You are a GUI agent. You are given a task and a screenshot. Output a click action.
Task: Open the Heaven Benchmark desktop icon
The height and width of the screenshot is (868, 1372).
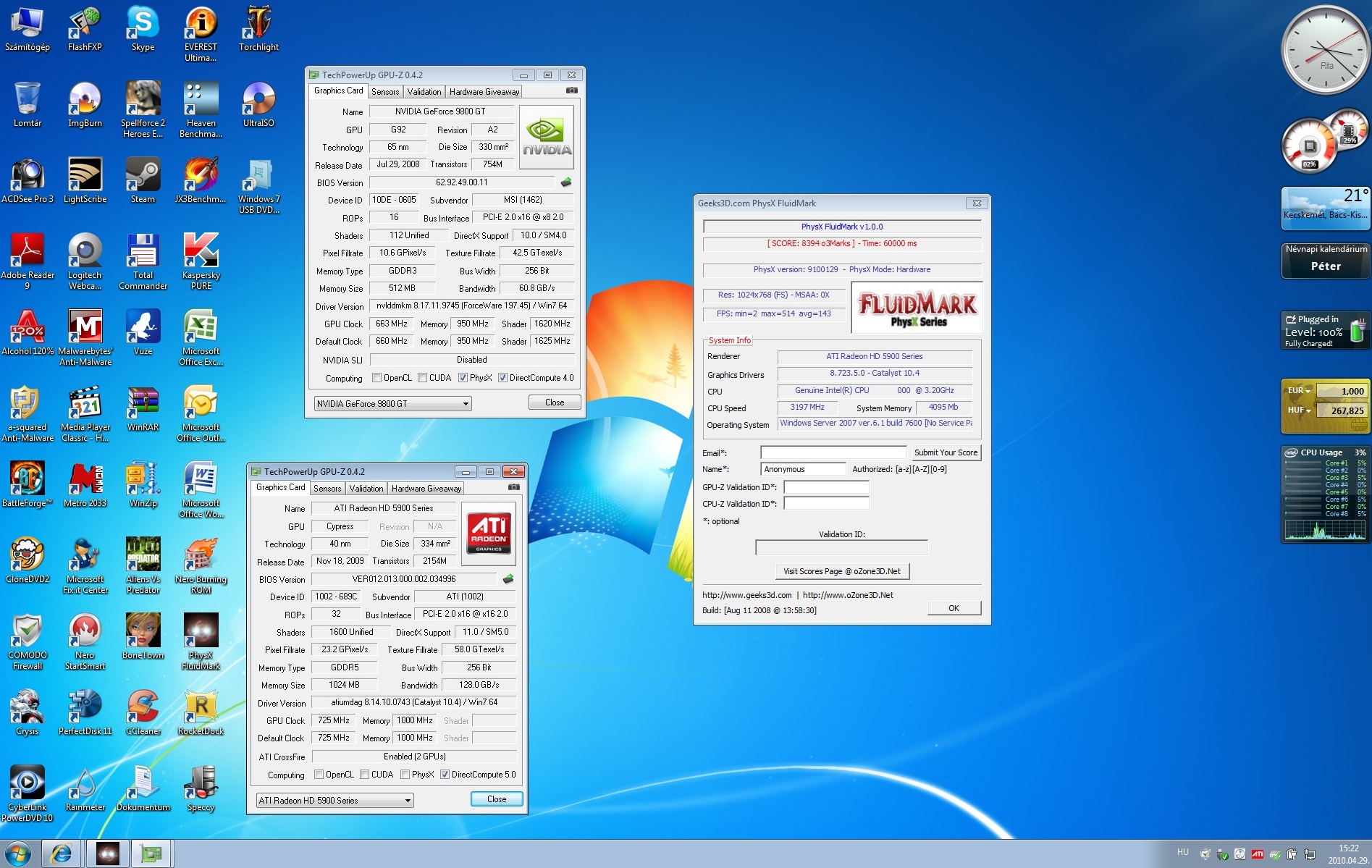point(201,110)
